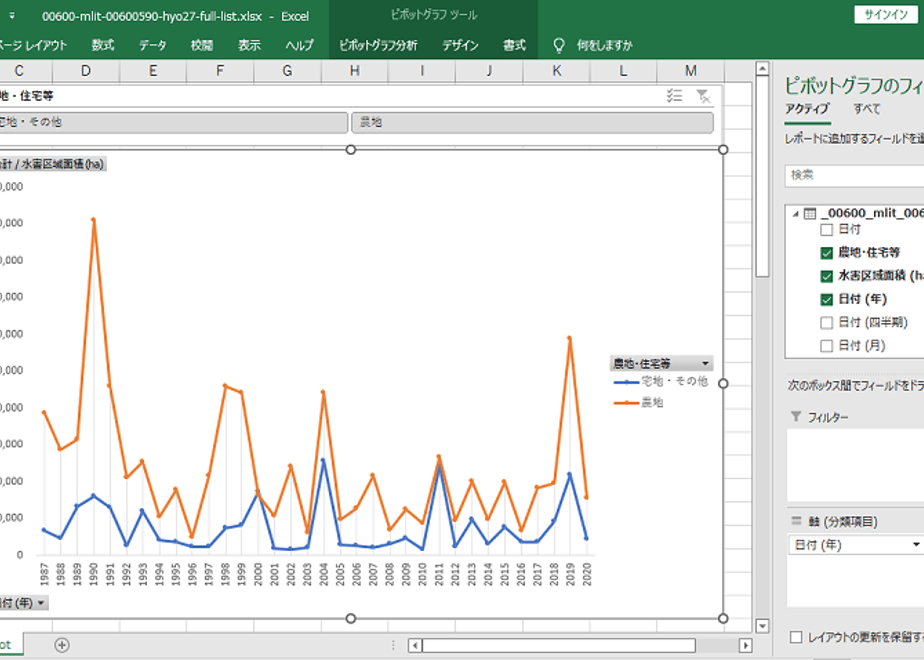Click the filter funnel icon in the field area
Image resolution: width=924 pixels, height=660 pixels.
[796, 417]
